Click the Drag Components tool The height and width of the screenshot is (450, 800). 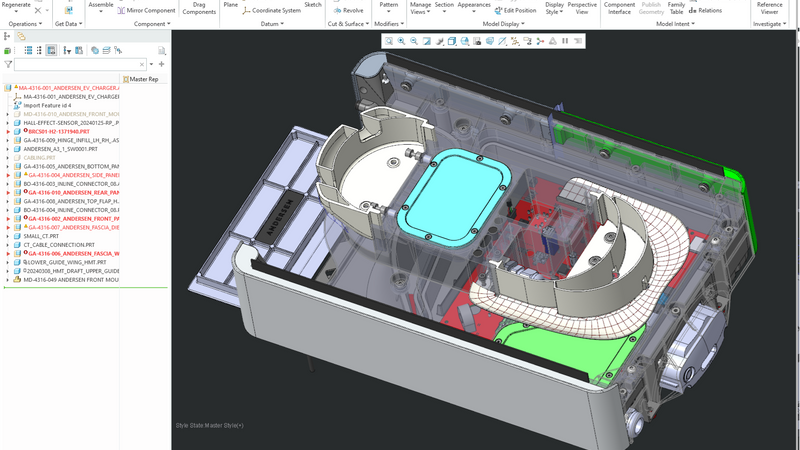(198, 7)
